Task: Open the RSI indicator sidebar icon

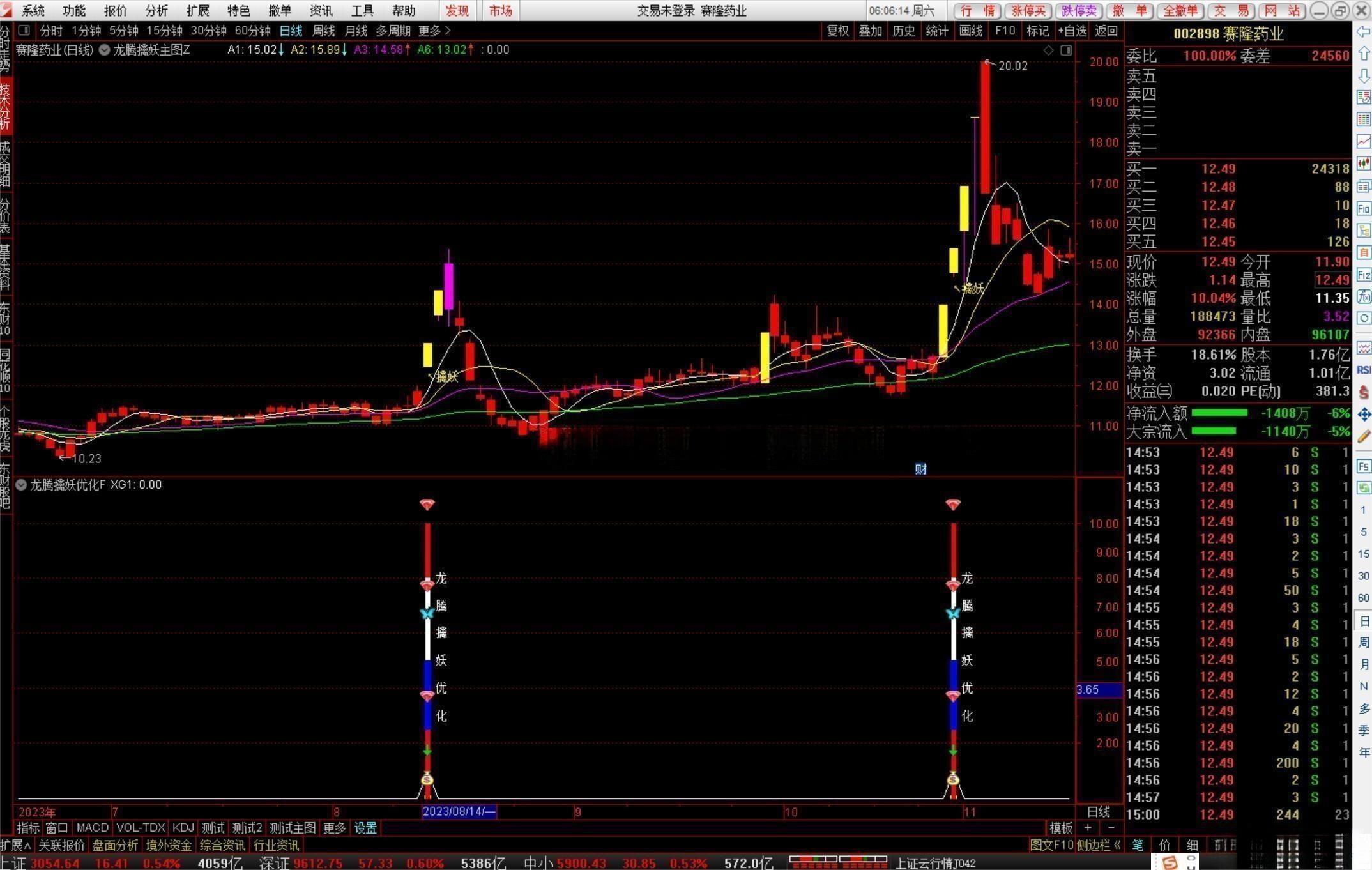Action: 1364,369
